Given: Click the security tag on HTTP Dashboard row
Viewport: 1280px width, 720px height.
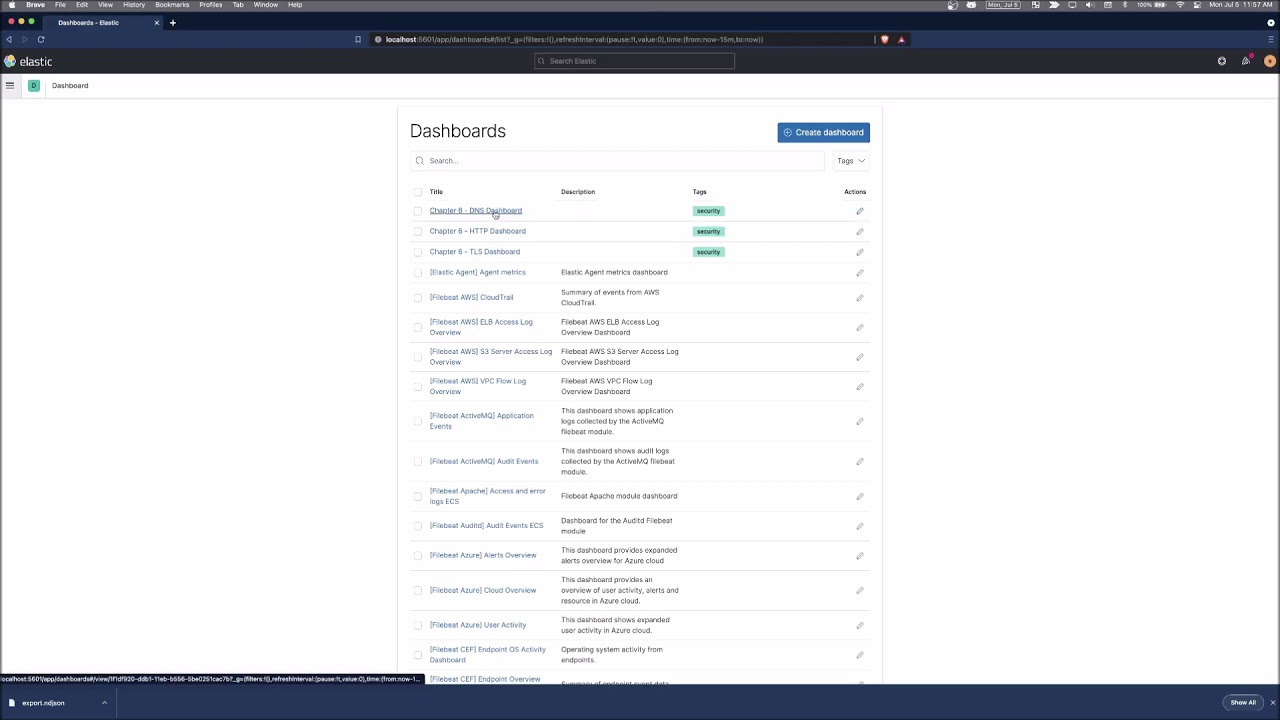Looking at the screenshot, I should coord(708,231).
